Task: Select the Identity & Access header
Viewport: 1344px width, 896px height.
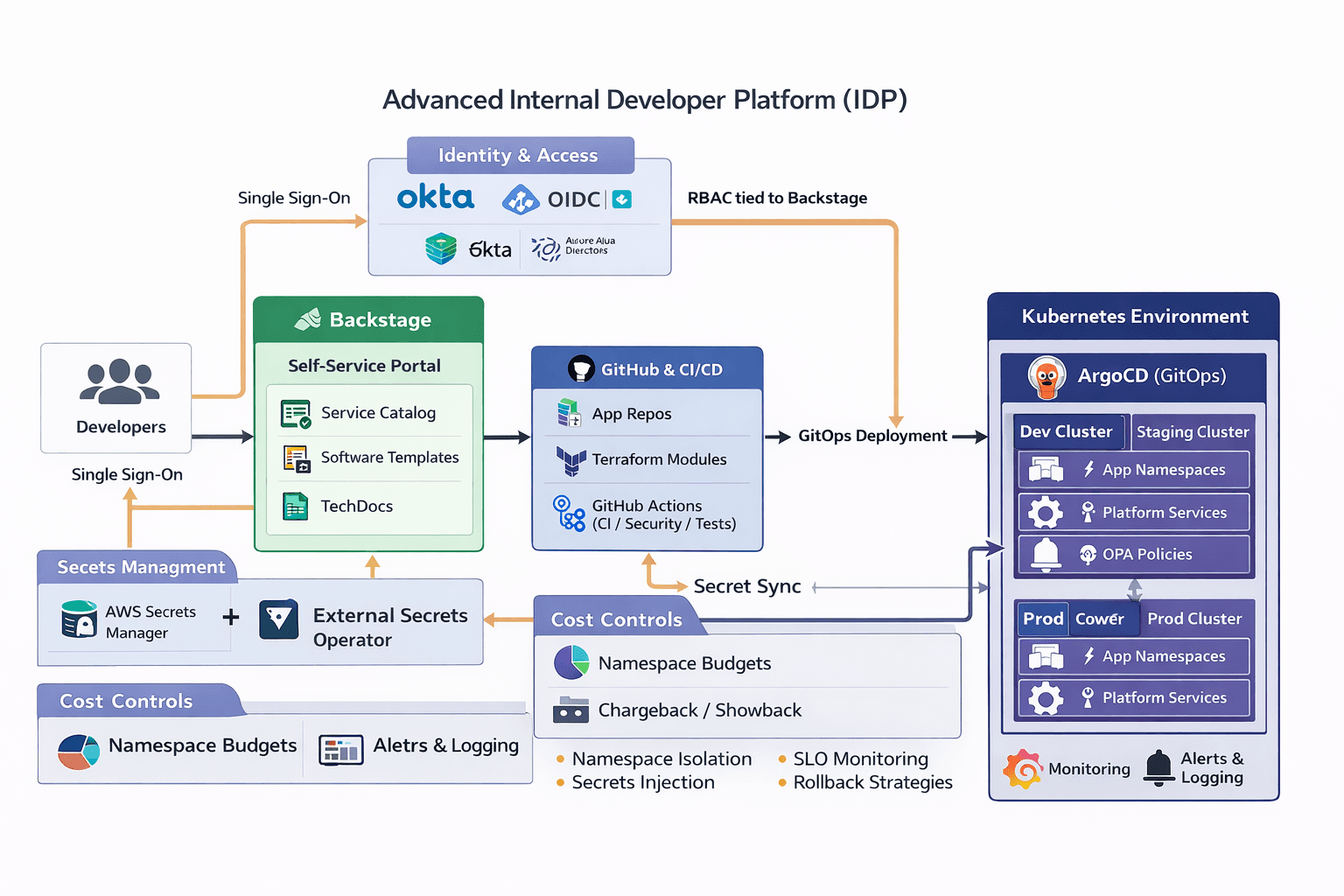Action: click(519, 156)
